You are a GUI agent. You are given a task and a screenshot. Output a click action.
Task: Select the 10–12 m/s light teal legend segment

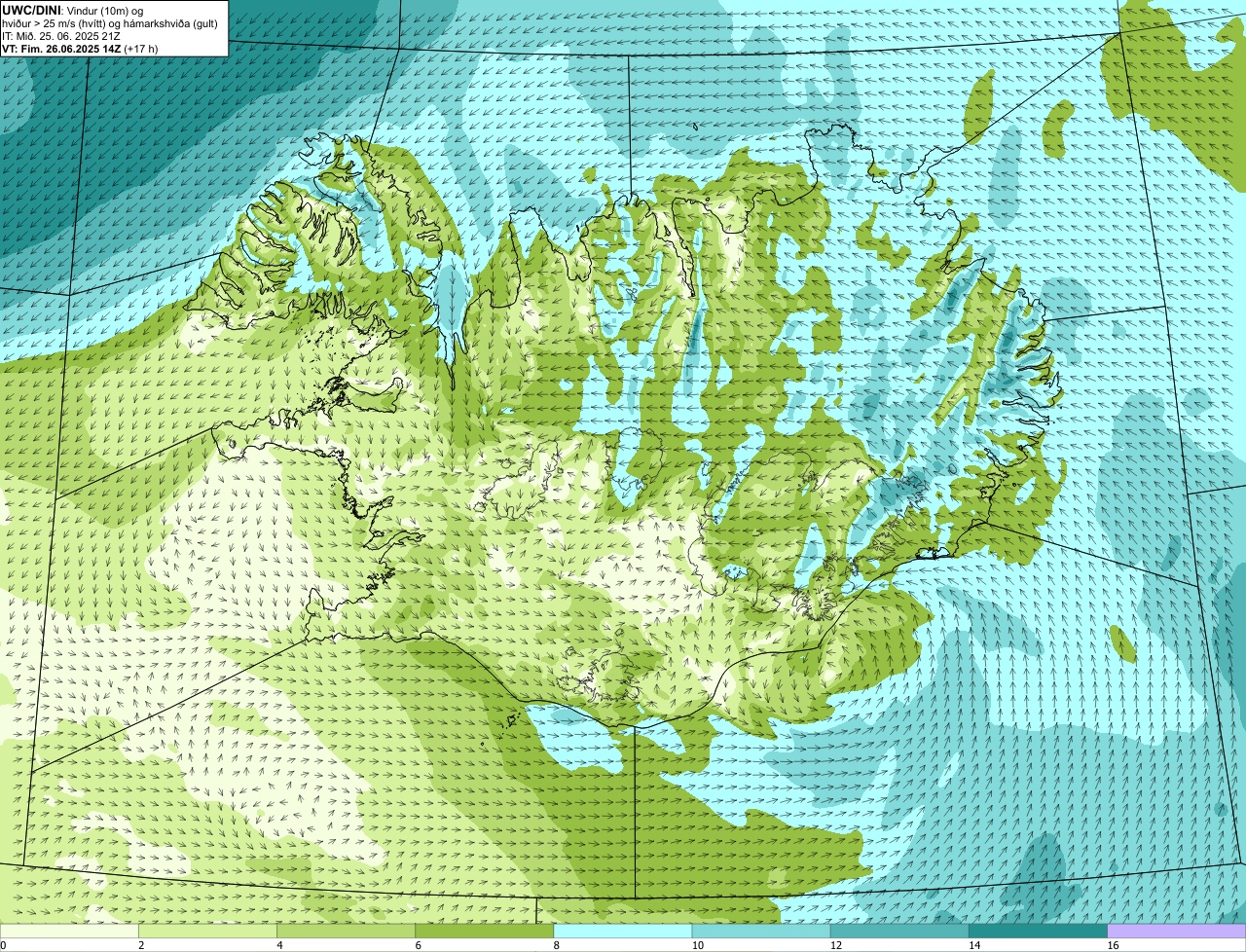pyautogui.click(x=761, y=931)
